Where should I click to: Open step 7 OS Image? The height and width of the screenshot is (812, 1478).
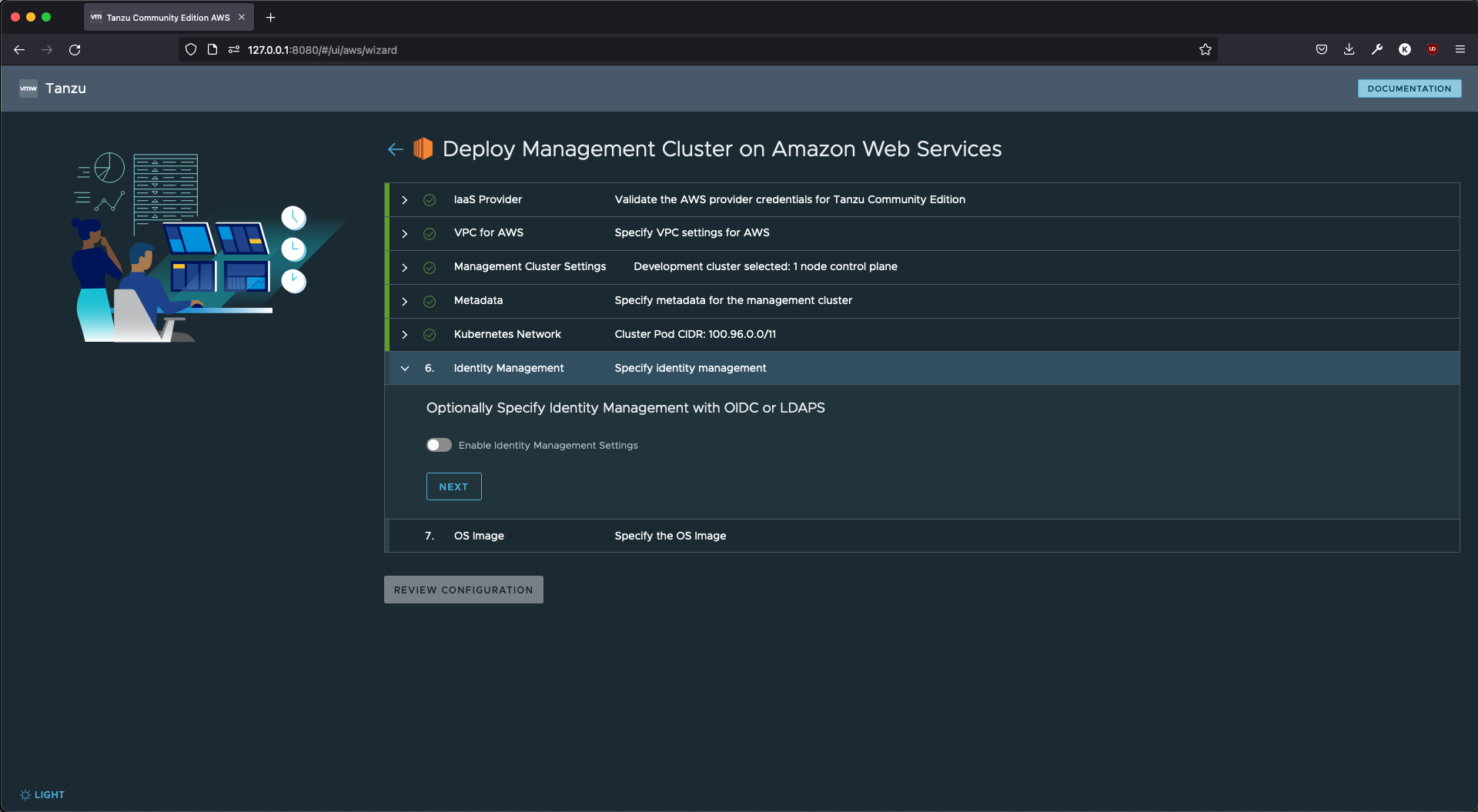coord(922,536)
